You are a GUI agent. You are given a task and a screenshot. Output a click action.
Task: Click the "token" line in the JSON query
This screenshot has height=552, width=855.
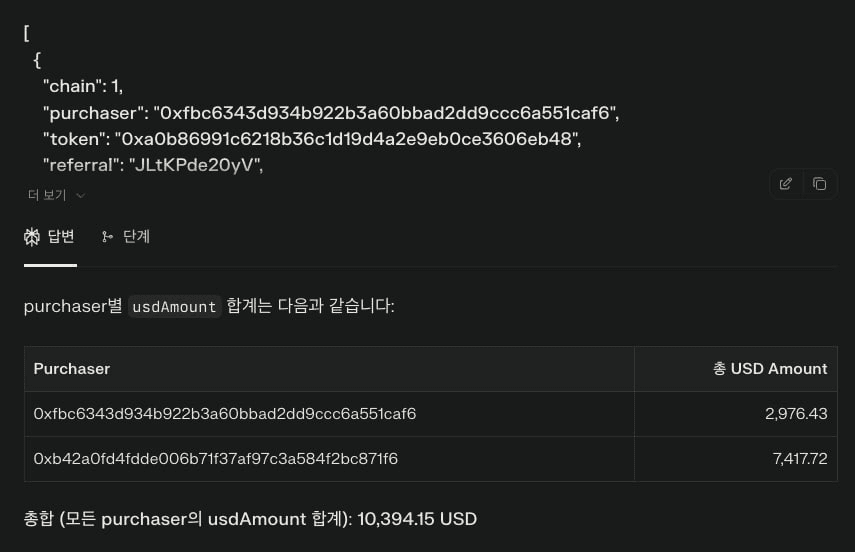point(312,139)
